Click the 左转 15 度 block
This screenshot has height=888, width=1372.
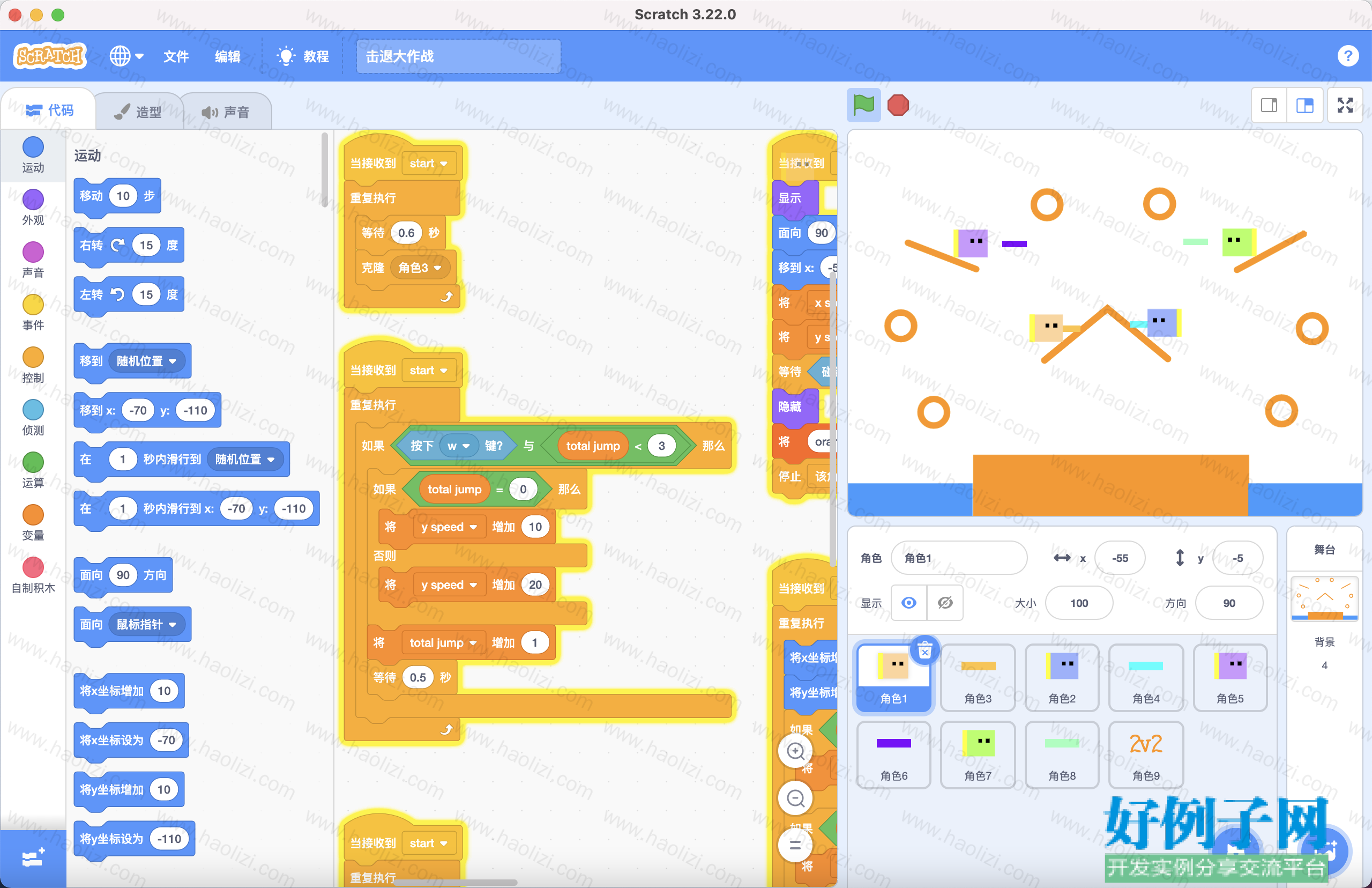(x=129, y=294)
